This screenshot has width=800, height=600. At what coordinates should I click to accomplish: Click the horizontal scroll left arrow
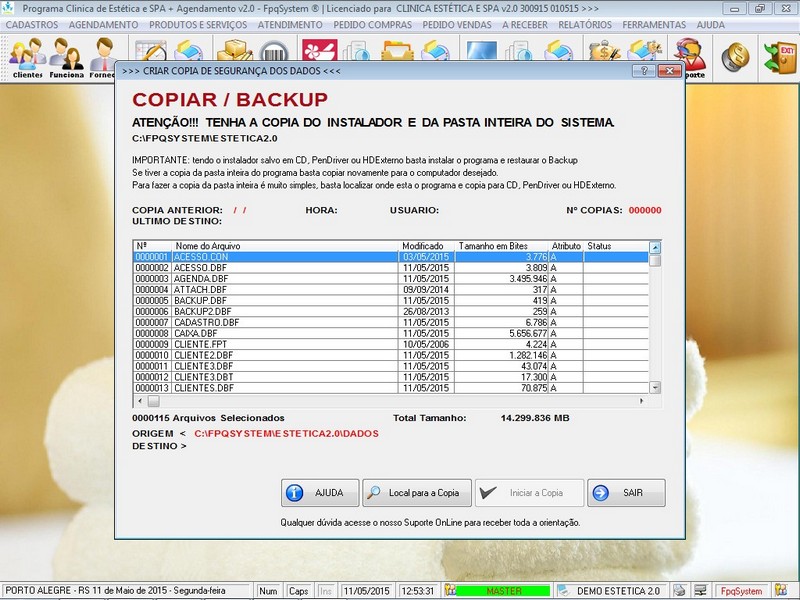140,401
